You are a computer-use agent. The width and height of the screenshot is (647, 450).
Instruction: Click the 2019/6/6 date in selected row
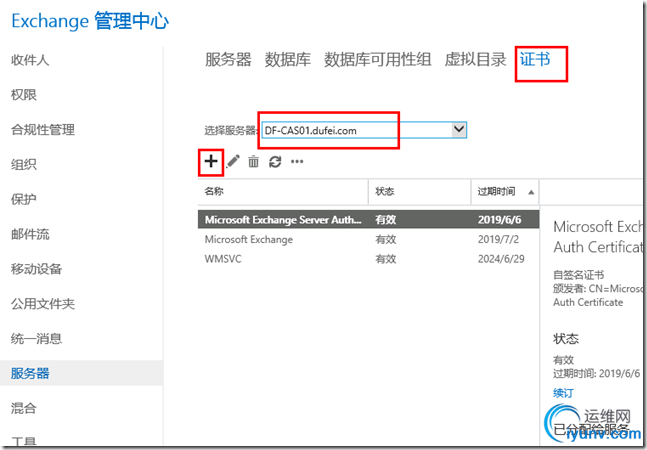tap(500, 219)
